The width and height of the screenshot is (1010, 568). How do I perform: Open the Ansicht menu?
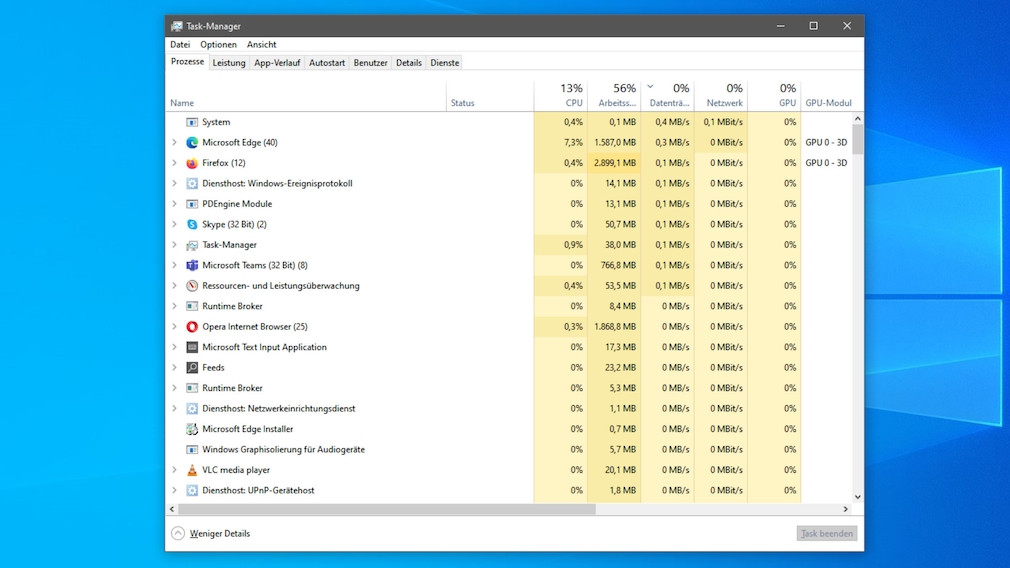pos(262,44)
